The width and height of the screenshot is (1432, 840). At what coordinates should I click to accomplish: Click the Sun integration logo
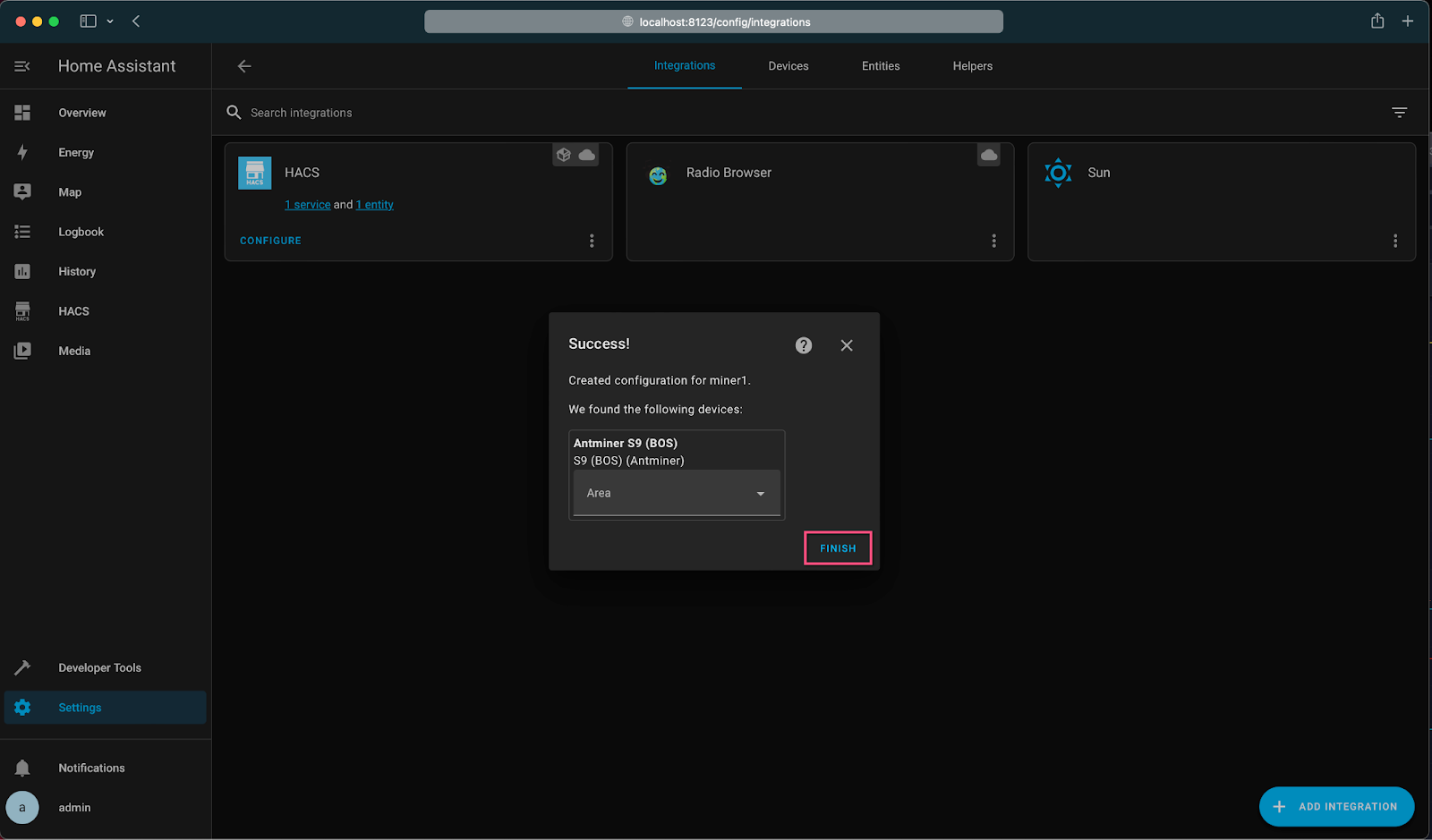pos(1058,173)
